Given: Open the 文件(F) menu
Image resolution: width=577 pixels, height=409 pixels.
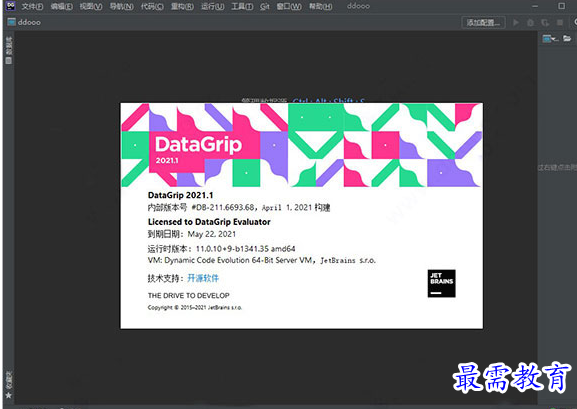Looking at the screenshot, I should coord(32,7).
